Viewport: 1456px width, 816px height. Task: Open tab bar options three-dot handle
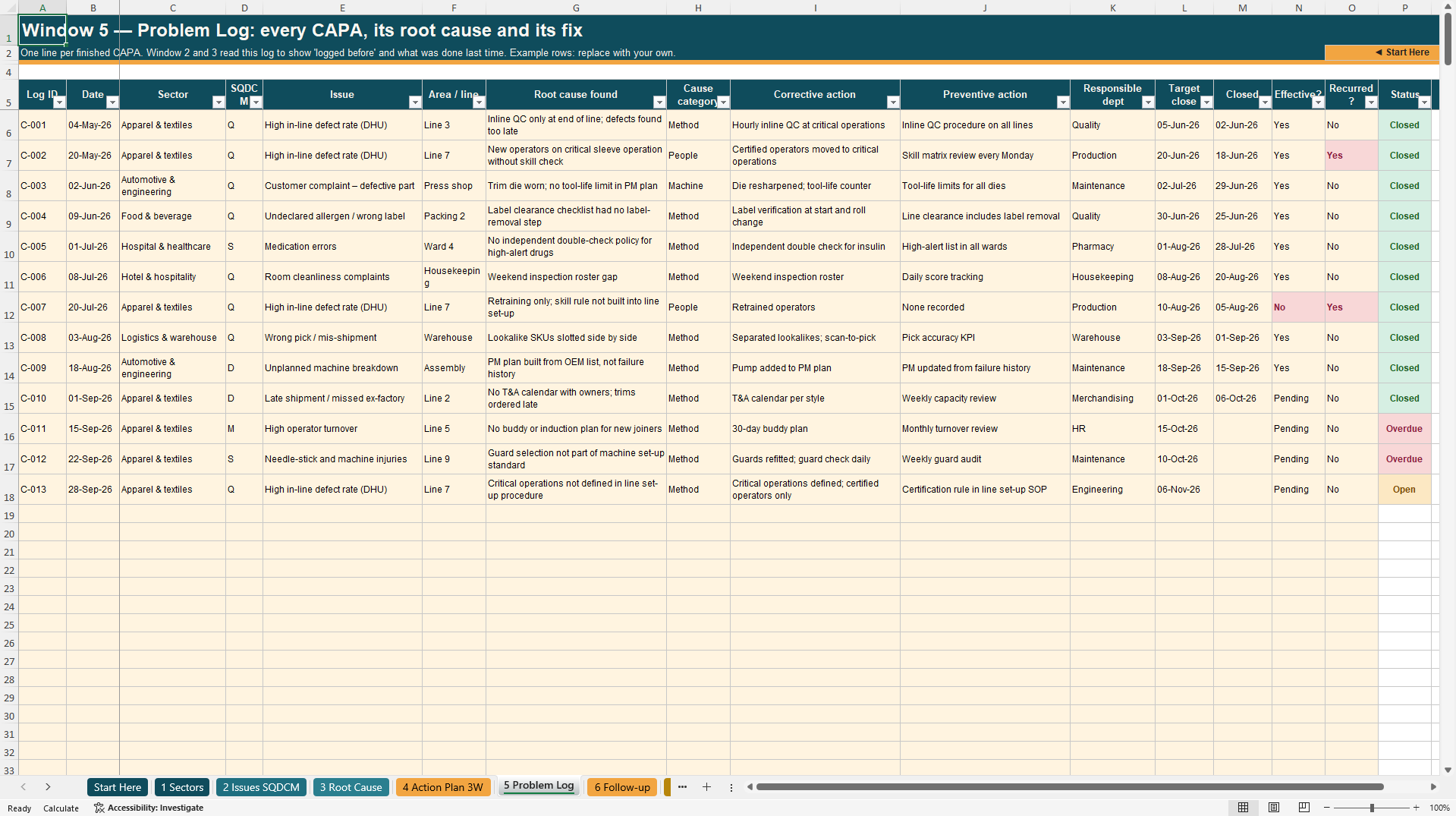tap(731, 787)
